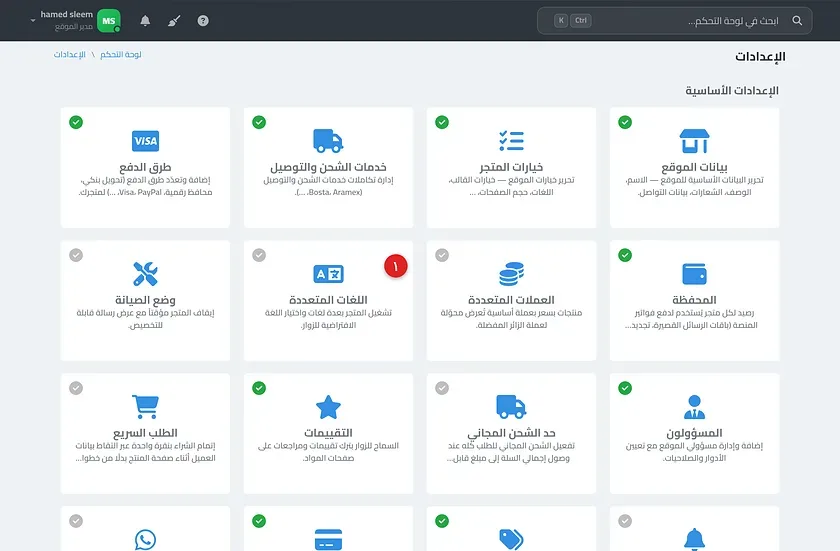
Task: Open the بيانات الموقع settings card title
Action: (694, 167)
